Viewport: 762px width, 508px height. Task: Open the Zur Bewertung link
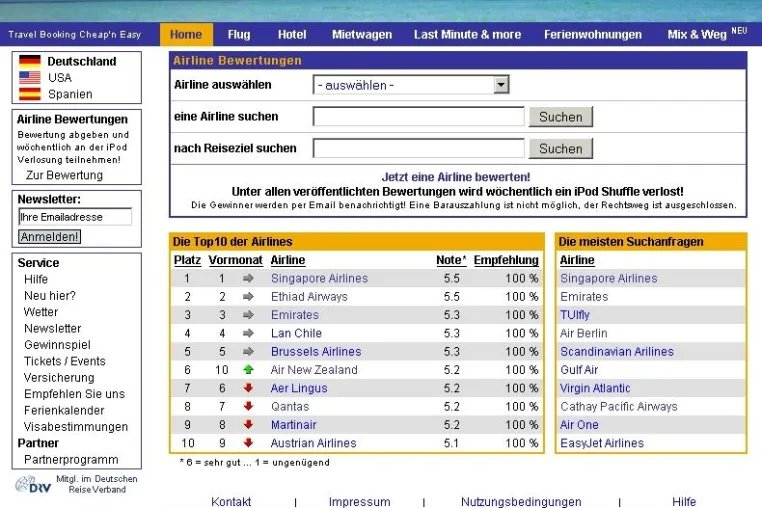pyautogui.click(x=64, y=175)
